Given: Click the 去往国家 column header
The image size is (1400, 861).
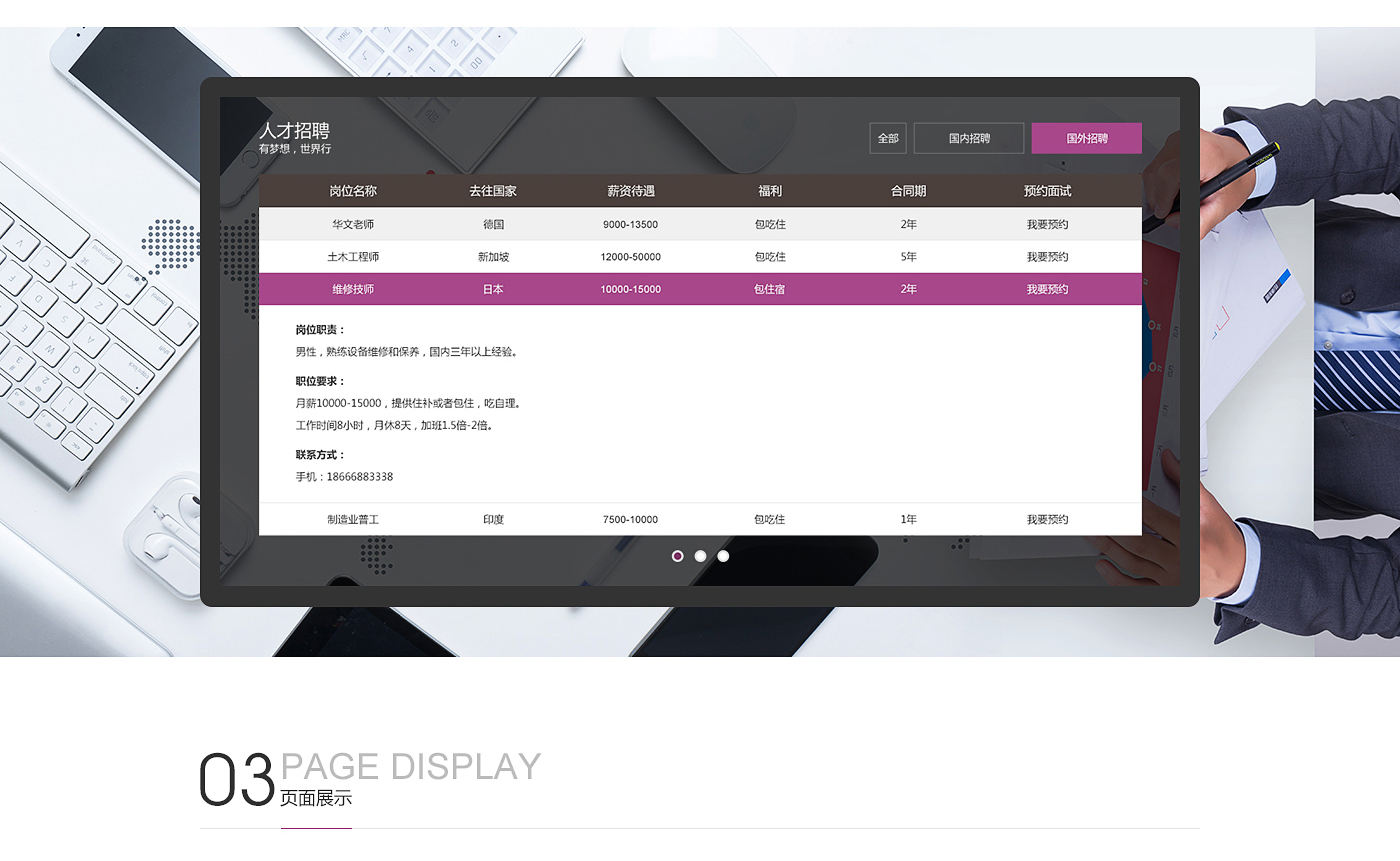Looking at the screenshot, I should pyautogui.click(x=493, y=191).
